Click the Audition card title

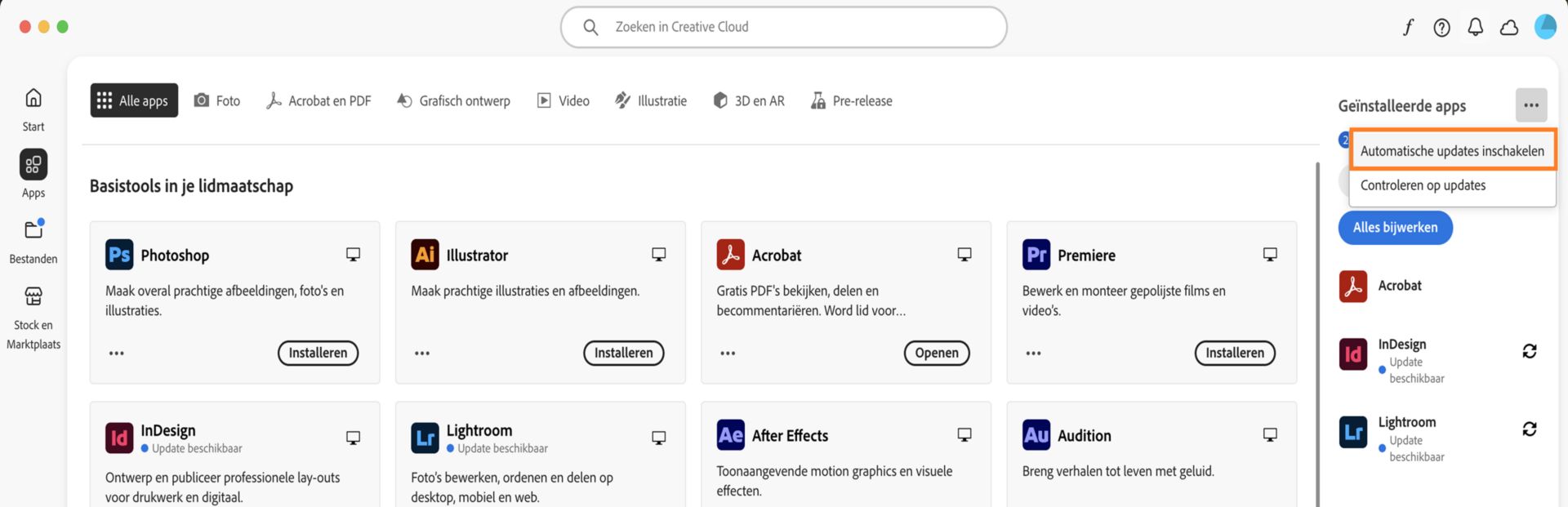[x=1085, y=436]
